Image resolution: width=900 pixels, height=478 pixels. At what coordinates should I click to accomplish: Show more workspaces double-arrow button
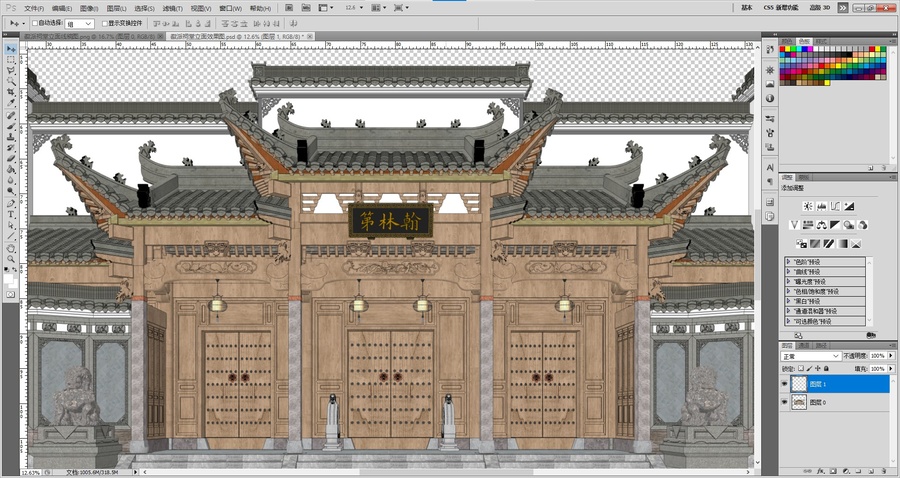pos(842,8)
